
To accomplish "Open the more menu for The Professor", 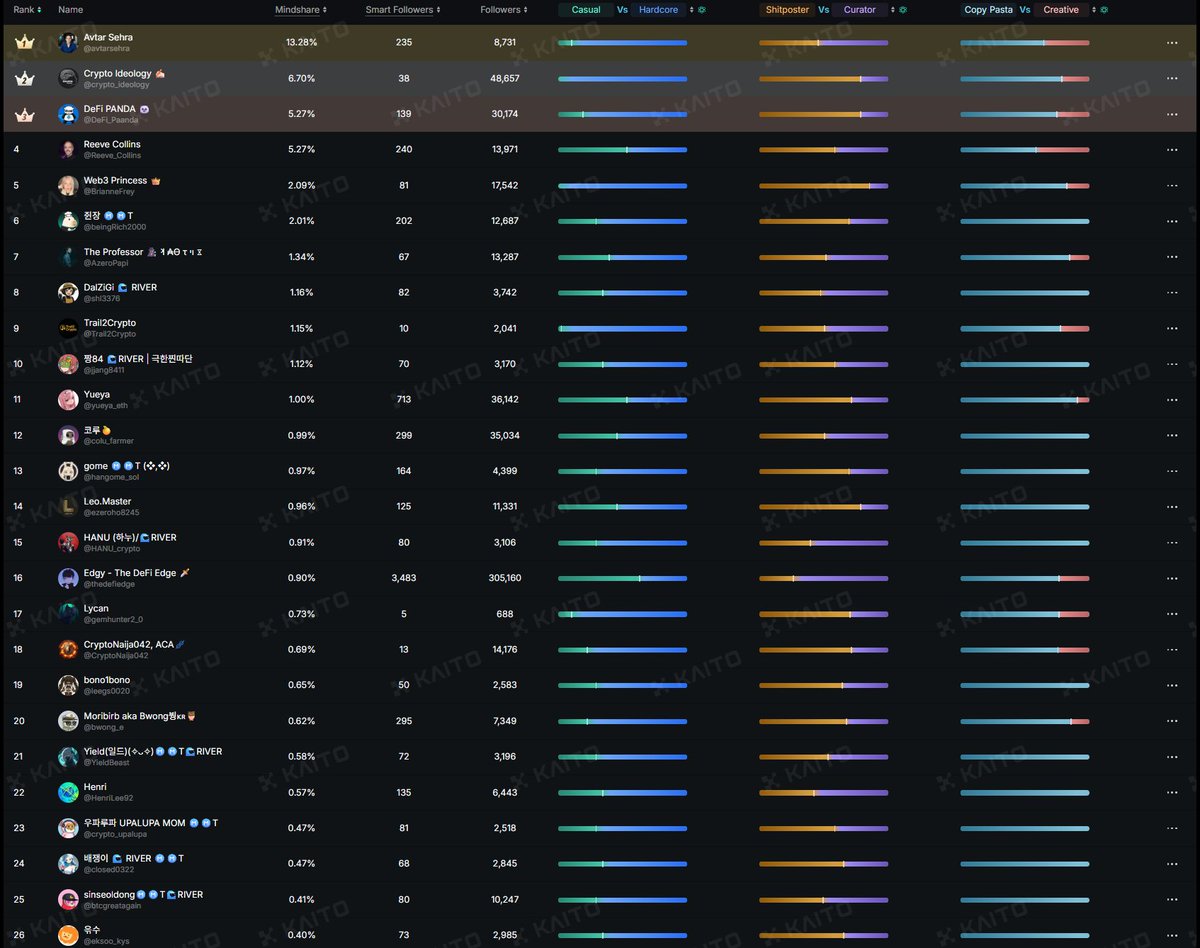I will click(1172, 257).
